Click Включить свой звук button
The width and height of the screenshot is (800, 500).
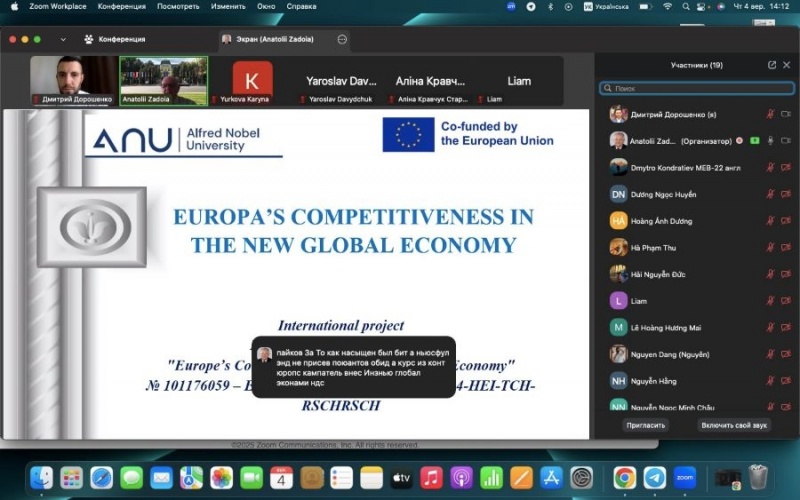pos(734,425)
